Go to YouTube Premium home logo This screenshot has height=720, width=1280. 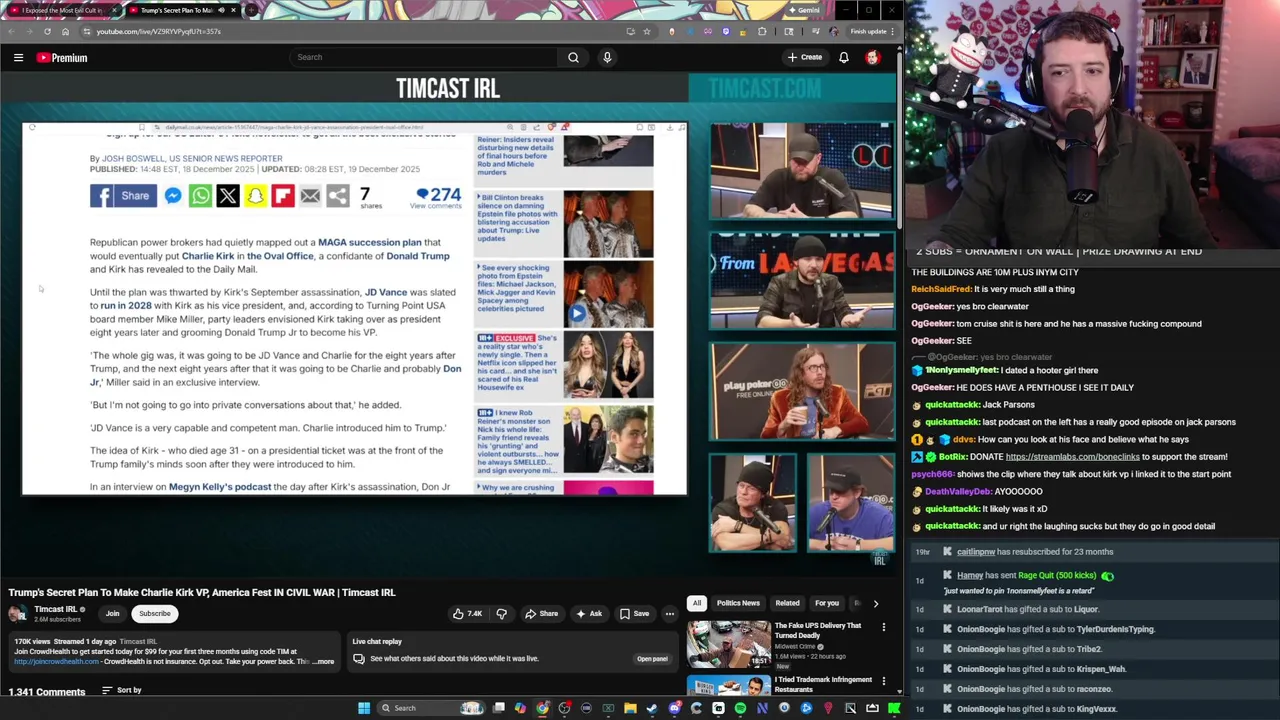63,58
